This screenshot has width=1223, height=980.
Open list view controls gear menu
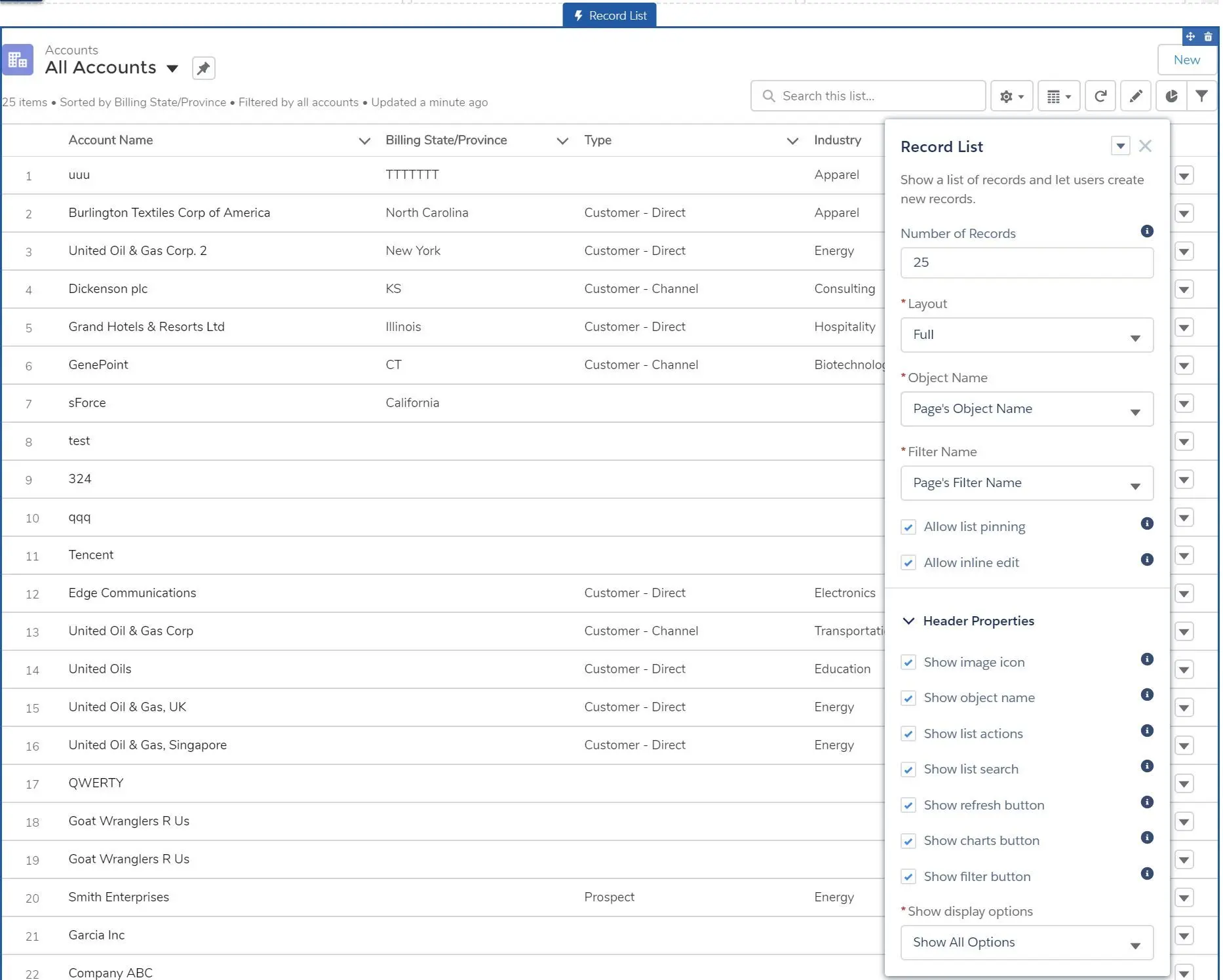point(1011,96)
